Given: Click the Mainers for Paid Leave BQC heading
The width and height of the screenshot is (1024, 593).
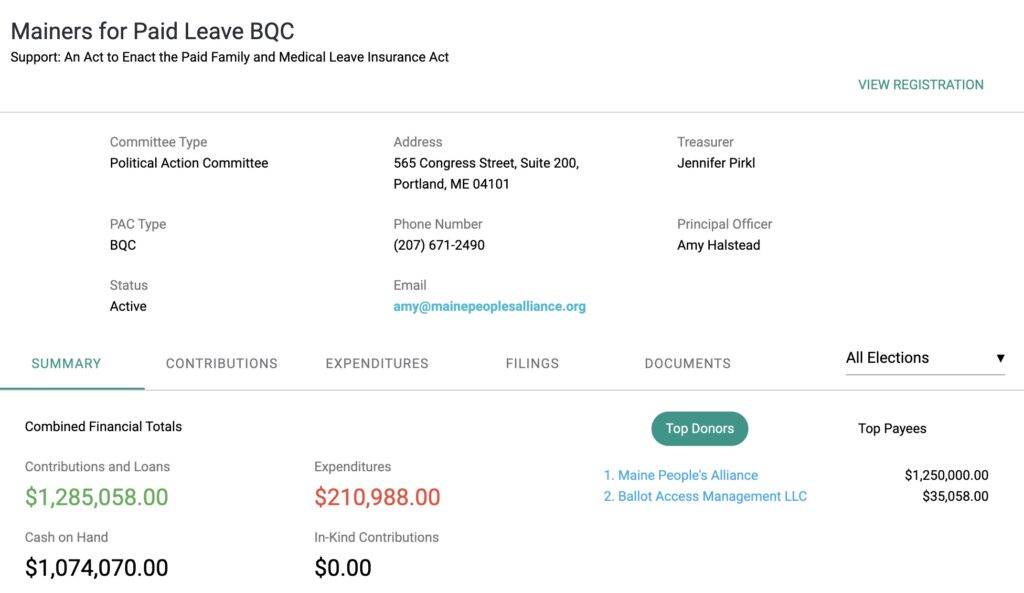Looking at the screenshot, I should pyautogui.click(x=152, y=32).
